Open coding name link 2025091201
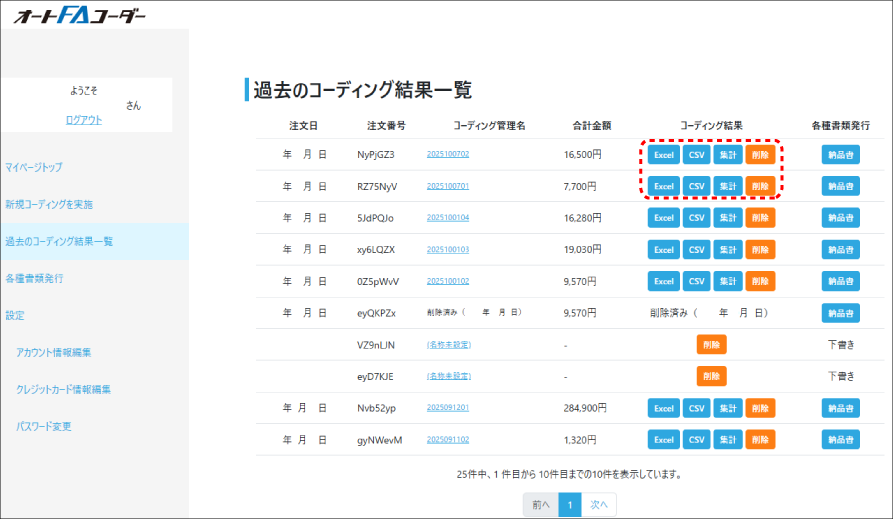Image resolution: width=893 pixels, height=519 pixels. 447,408
